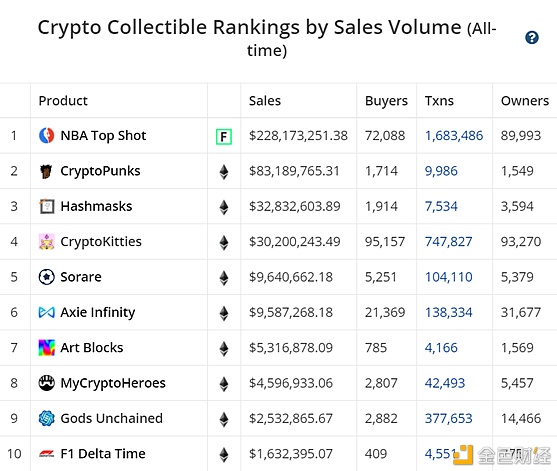Viewport: 557px width, 471px height.
Task: Click the MyCryptoHeroes logo icon
Action: [47, 383]
